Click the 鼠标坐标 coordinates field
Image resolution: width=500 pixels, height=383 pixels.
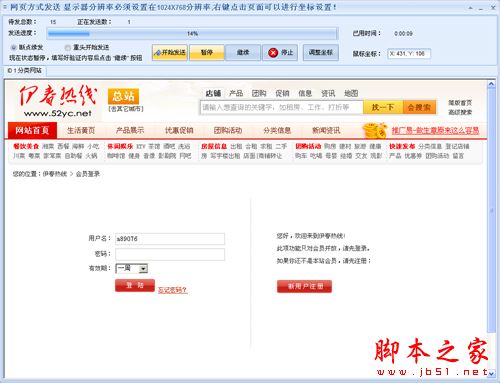click(409, 54)
